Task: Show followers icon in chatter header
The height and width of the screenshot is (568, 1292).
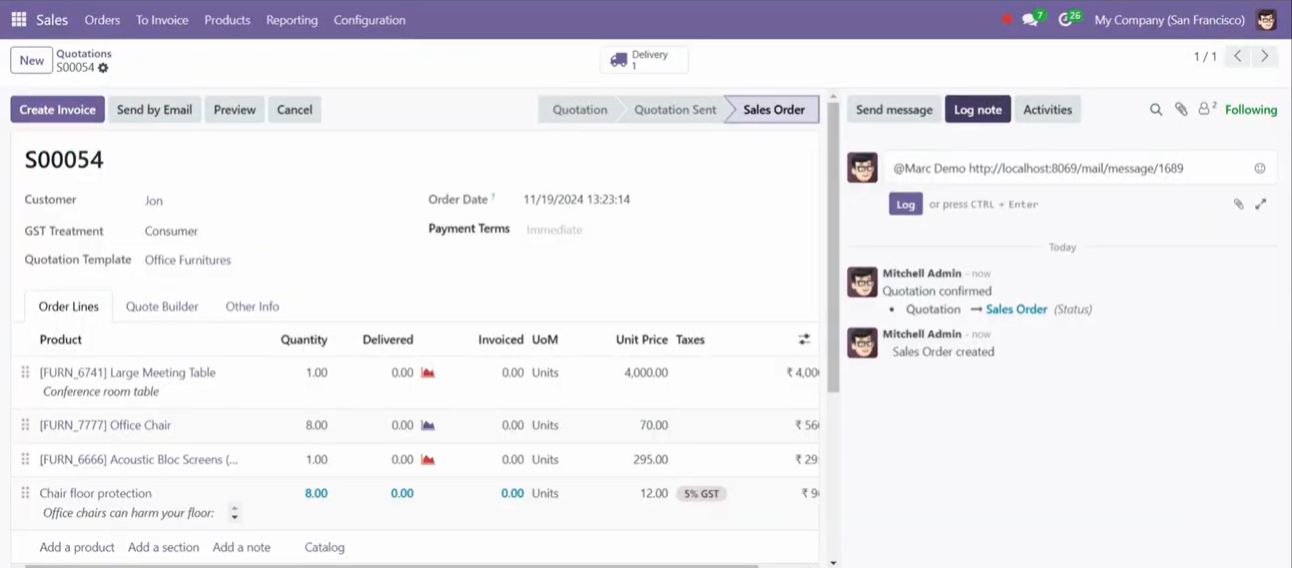Action: (x=1207, y=109)
